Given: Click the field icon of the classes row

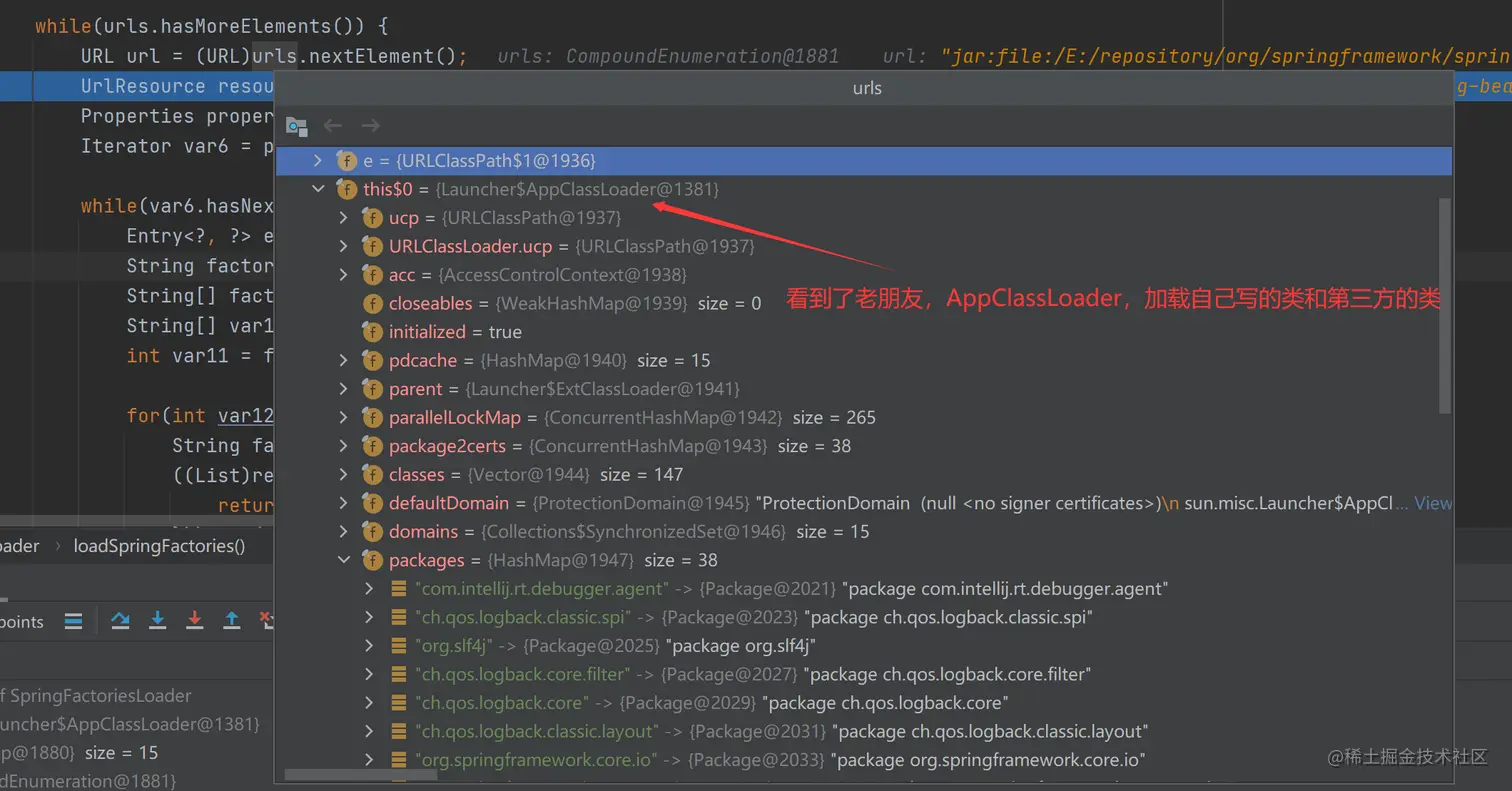Looking at the screenshot, I should click(x=373, y=474).
